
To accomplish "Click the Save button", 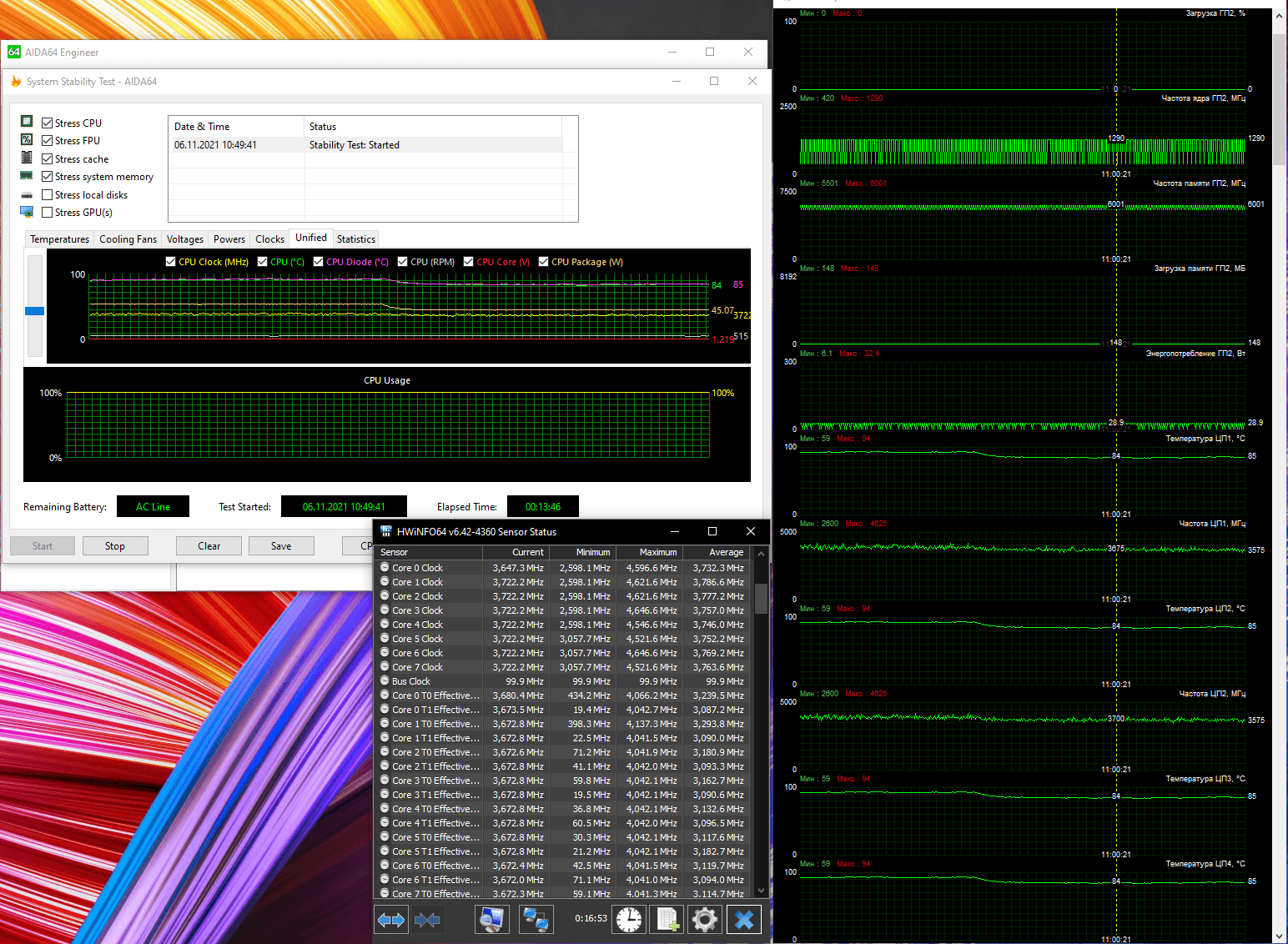I will (281, 546).
